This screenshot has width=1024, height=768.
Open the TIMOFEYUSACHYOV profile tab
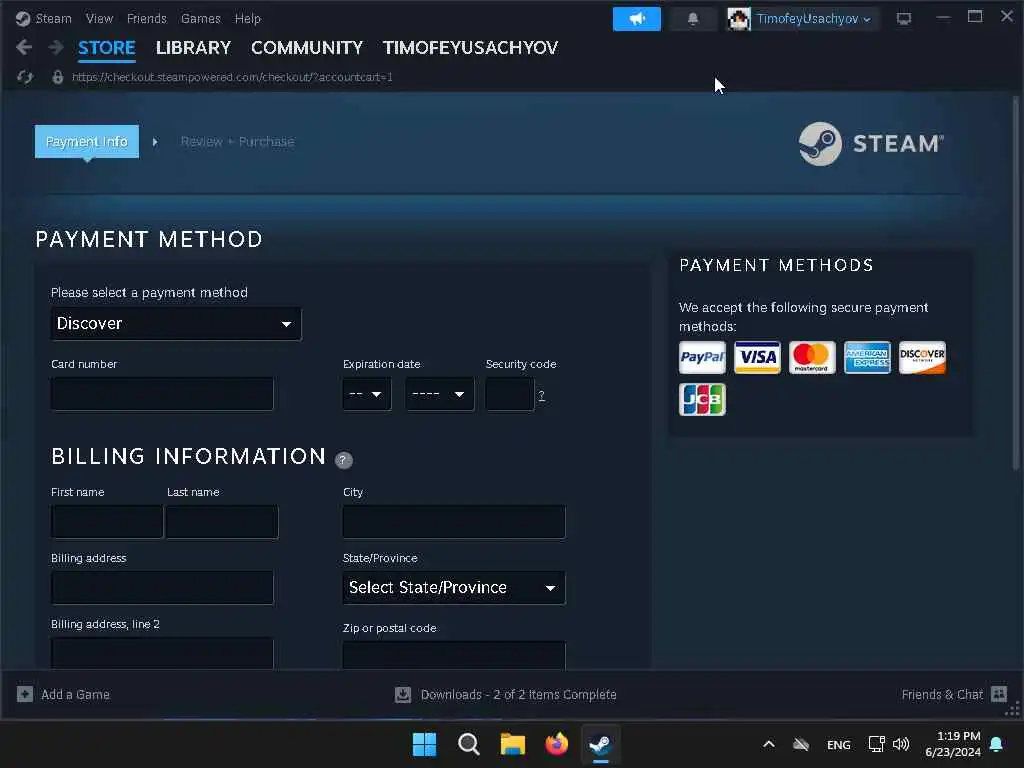click(x=471, y=48)
